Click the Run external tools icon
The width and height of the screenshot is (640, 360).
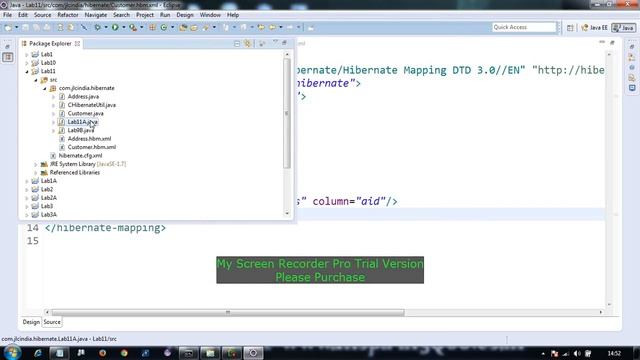[133, 27]
